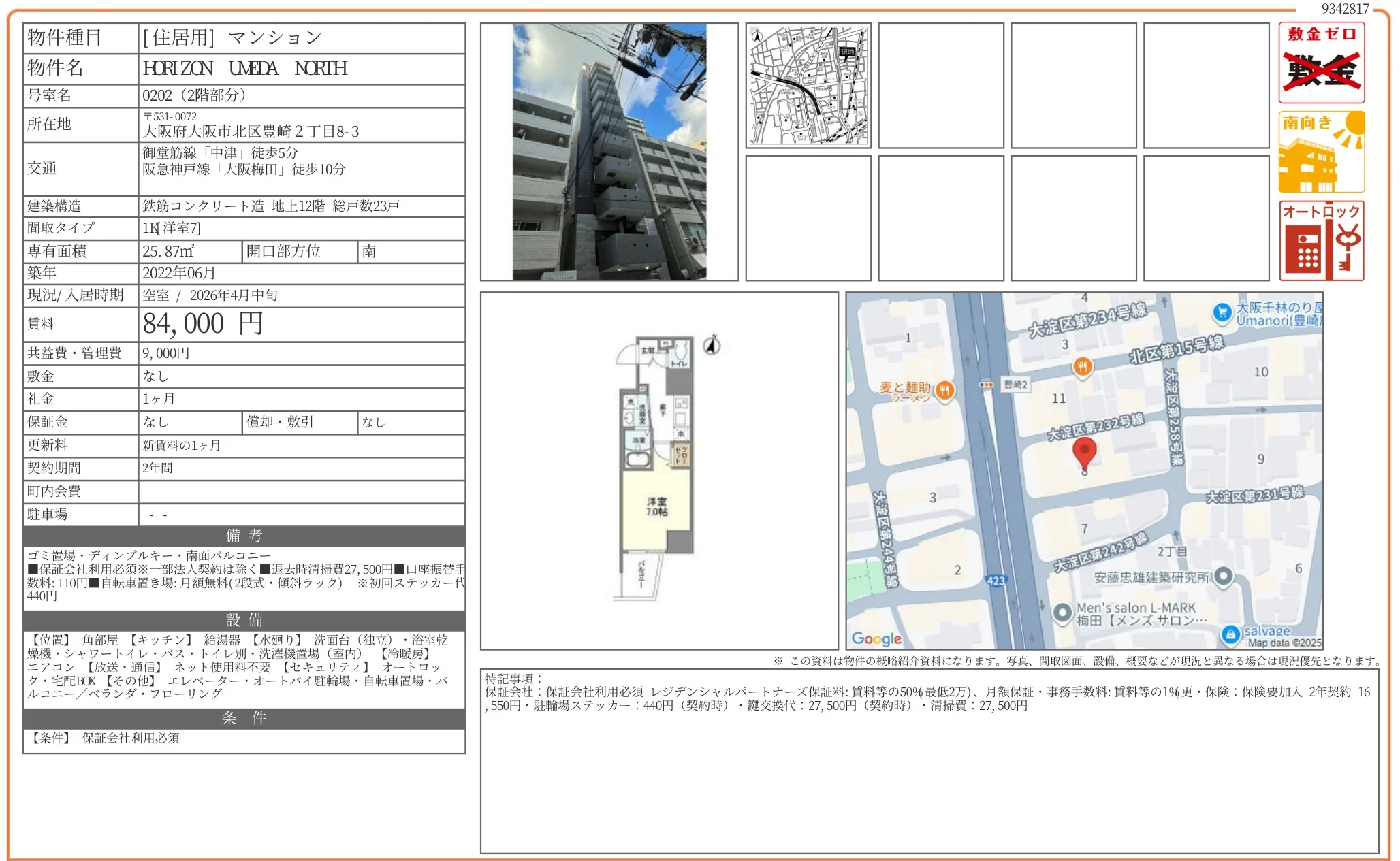Click the 敷金ゼロ badge icon
Screen dimensions: 1400x861
point(1321,63)
